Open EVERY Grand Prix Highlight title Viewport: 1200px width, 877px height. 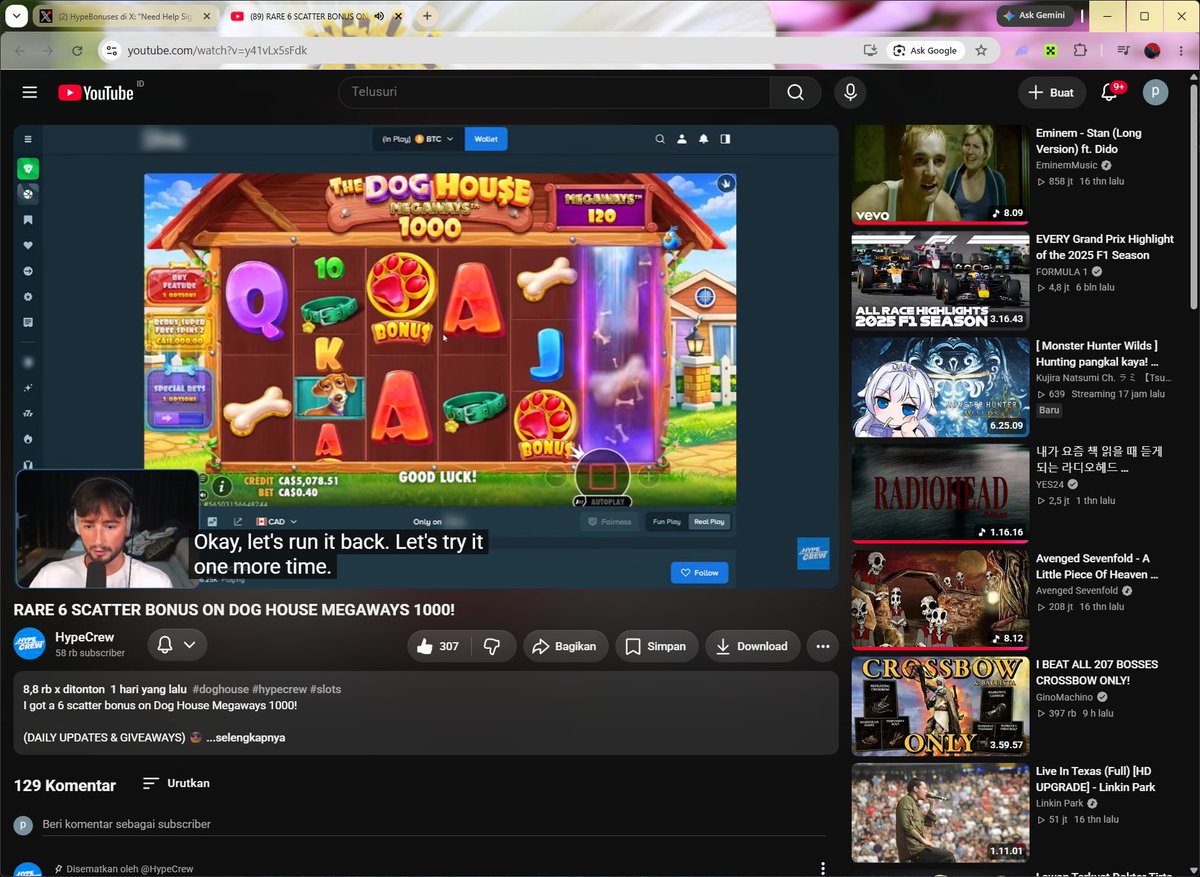pos(1105,247)
